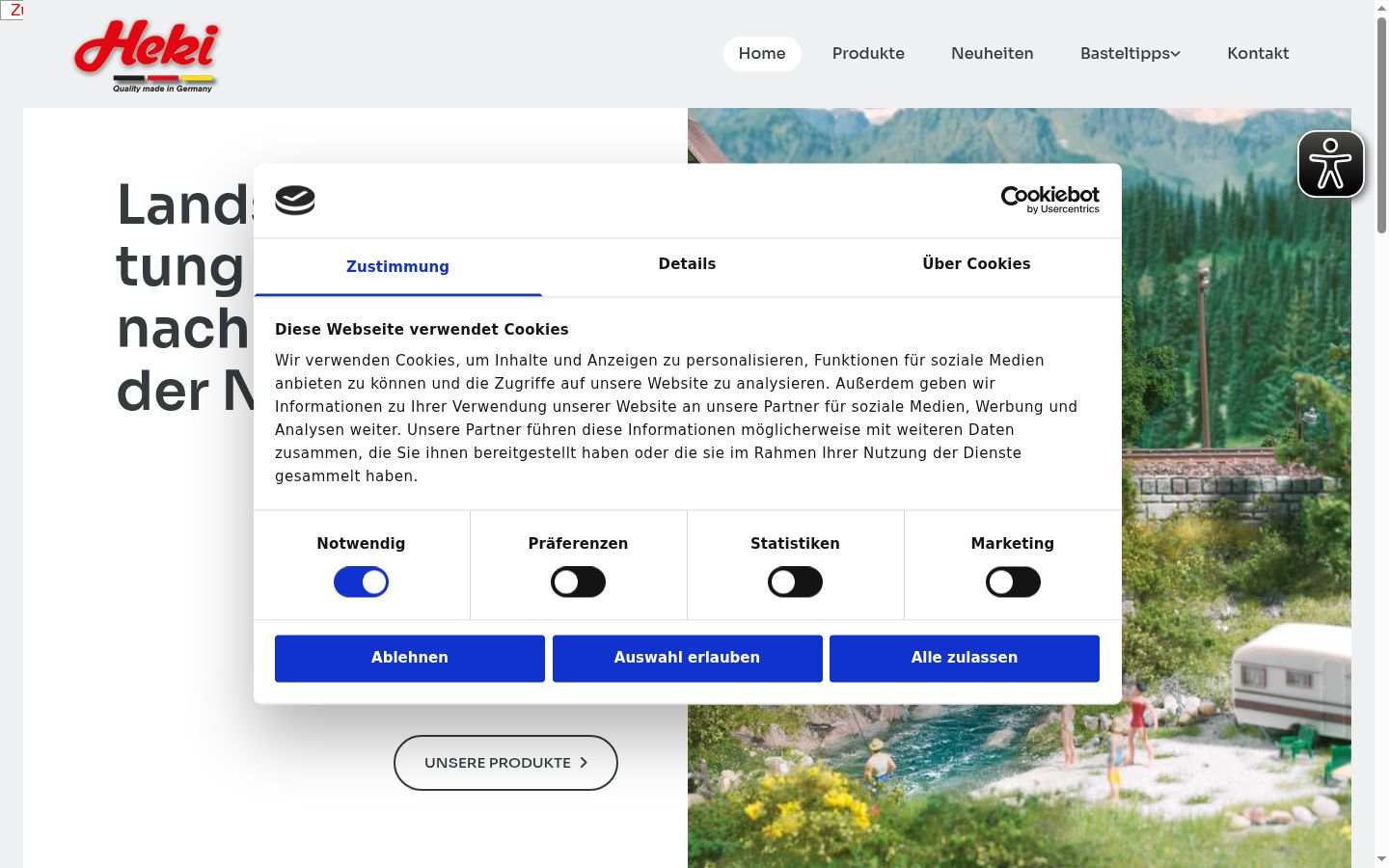Click the Präferenzen label

578,543
